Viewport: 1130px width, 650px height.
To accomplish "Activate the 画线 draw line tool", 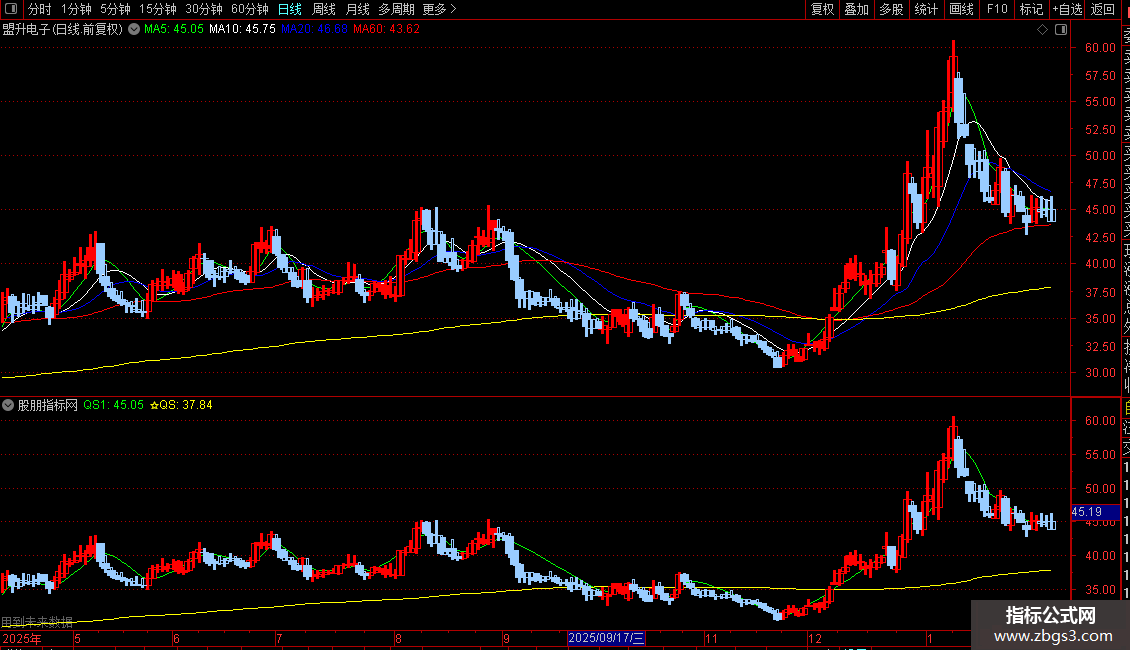I will 961,9.
